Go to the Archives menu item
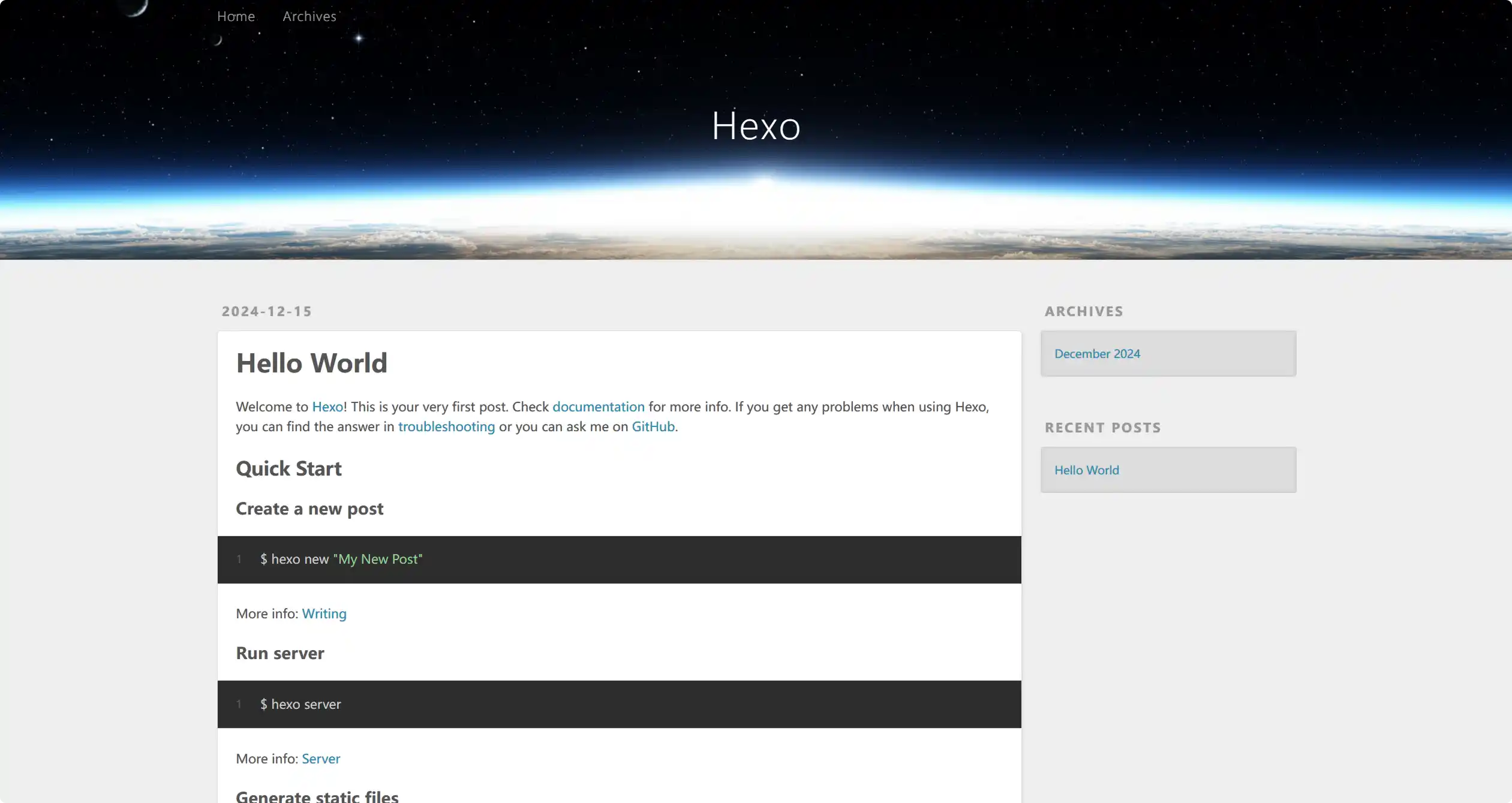This screenshot has width=1512, height=803. tap(309, 16)
